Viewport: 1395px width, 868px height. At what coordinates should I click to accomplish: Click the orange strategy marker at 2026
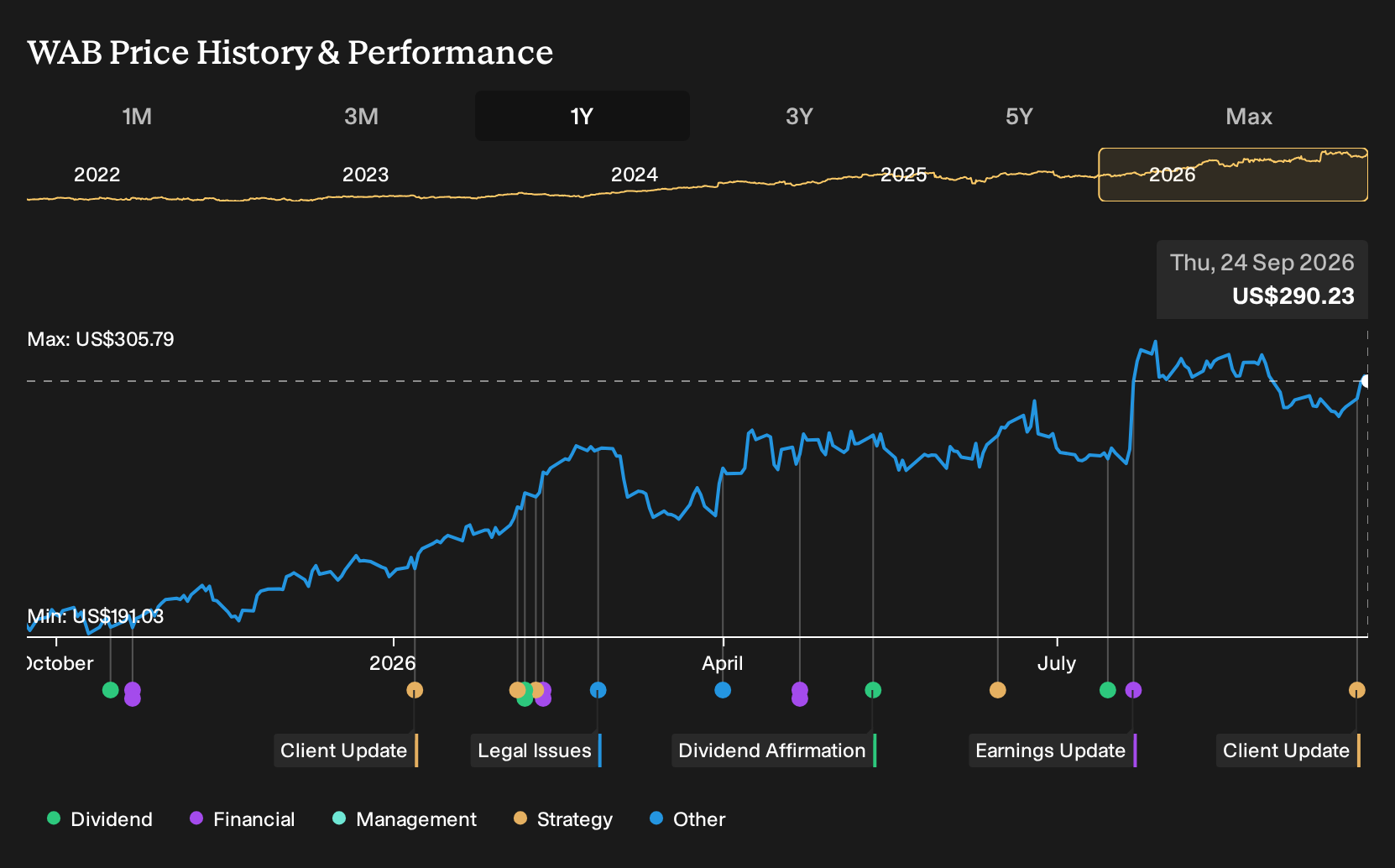(x=415, y=690)
